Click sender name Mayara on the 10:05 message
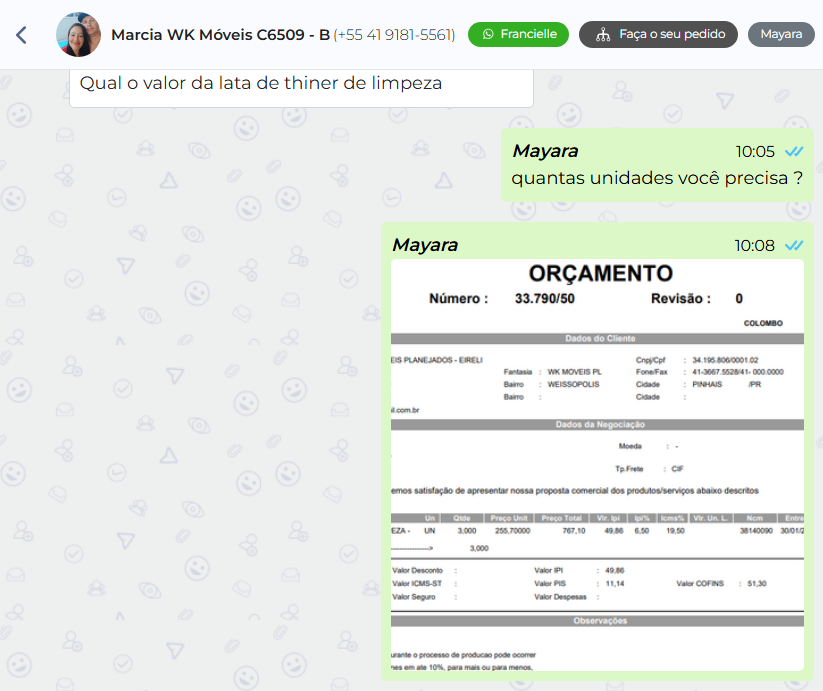Screen dimensions: 823x691 tap(545, 151)
